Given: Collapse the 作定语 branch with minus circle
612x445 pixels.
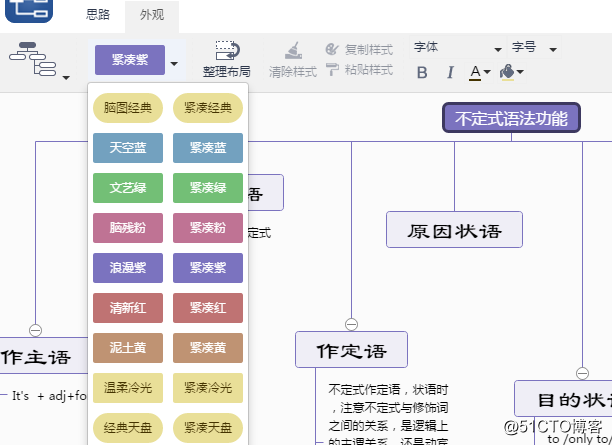Looking at the screenshot, I should [351, 324].
